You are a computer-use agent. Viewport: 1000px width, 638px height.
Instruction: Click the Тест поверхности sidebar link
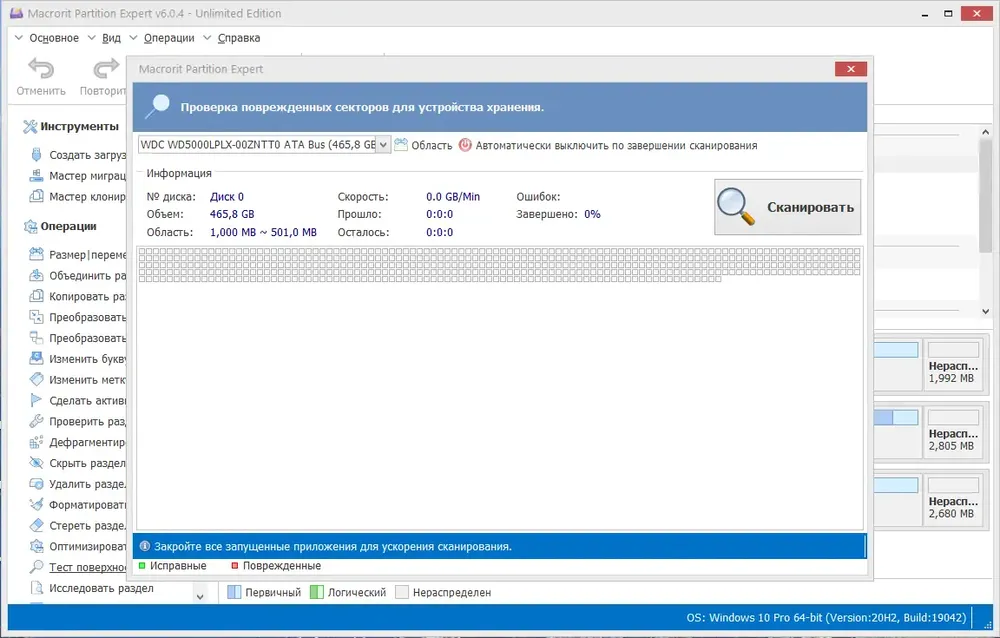(x=87, y=567)
